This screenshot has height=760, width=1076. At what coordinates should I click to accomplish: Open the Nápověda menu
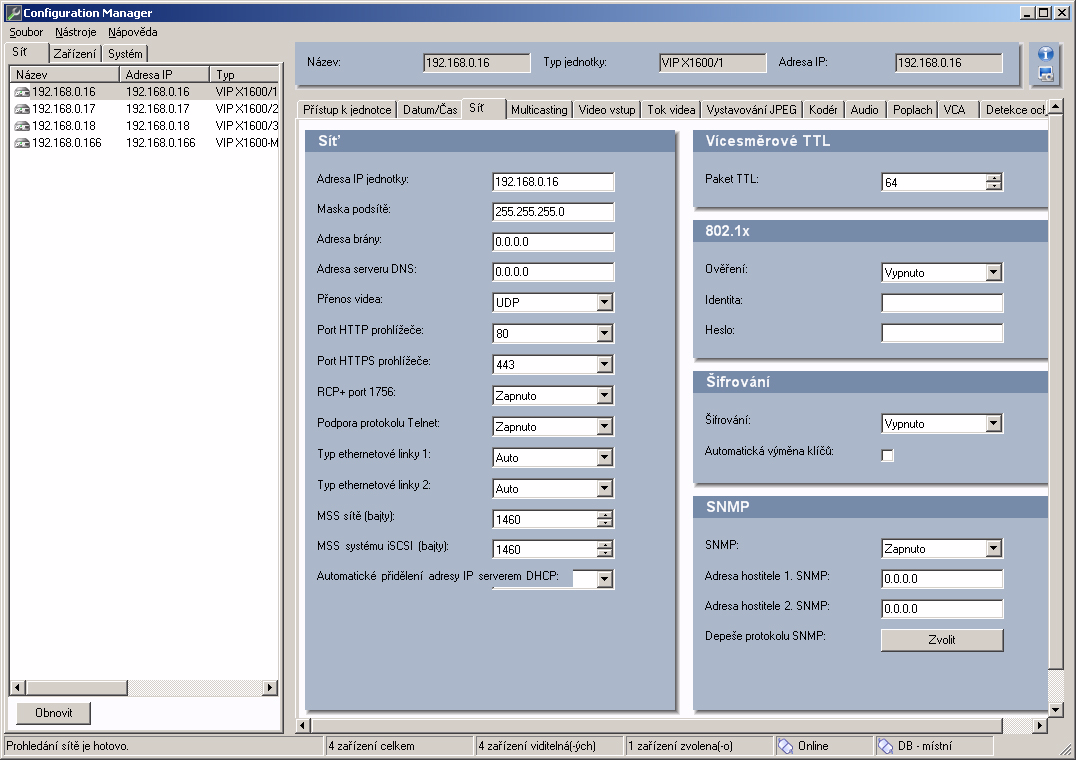[x=132, y=32]
